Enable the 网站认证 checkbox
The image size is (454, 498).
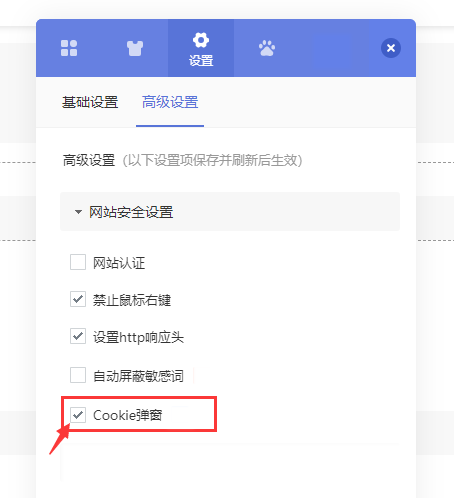click(78, 262)
